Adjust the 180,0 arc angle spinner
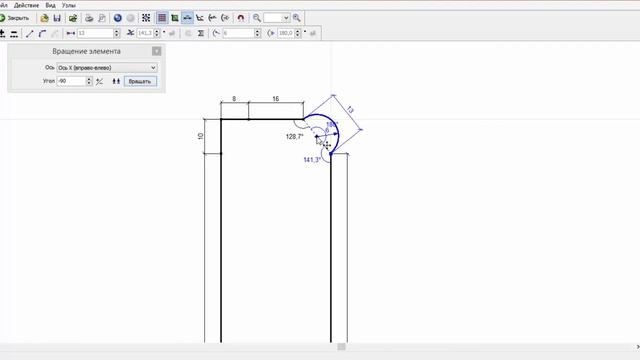The image size is (640, 360). pos(298,33)
